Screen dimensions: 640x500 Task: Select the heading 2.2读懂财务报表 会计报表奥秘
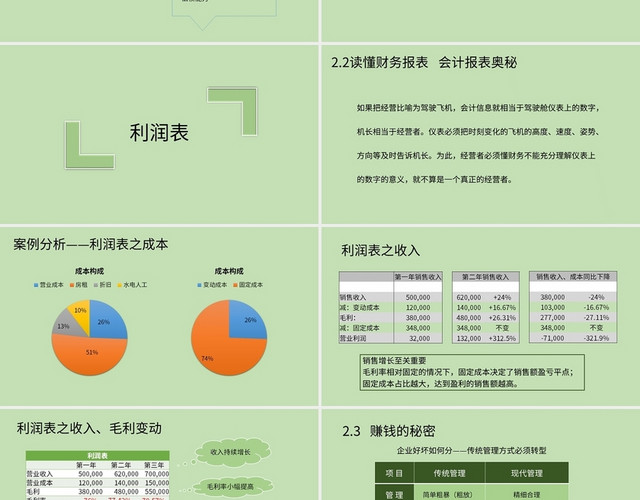424,62
